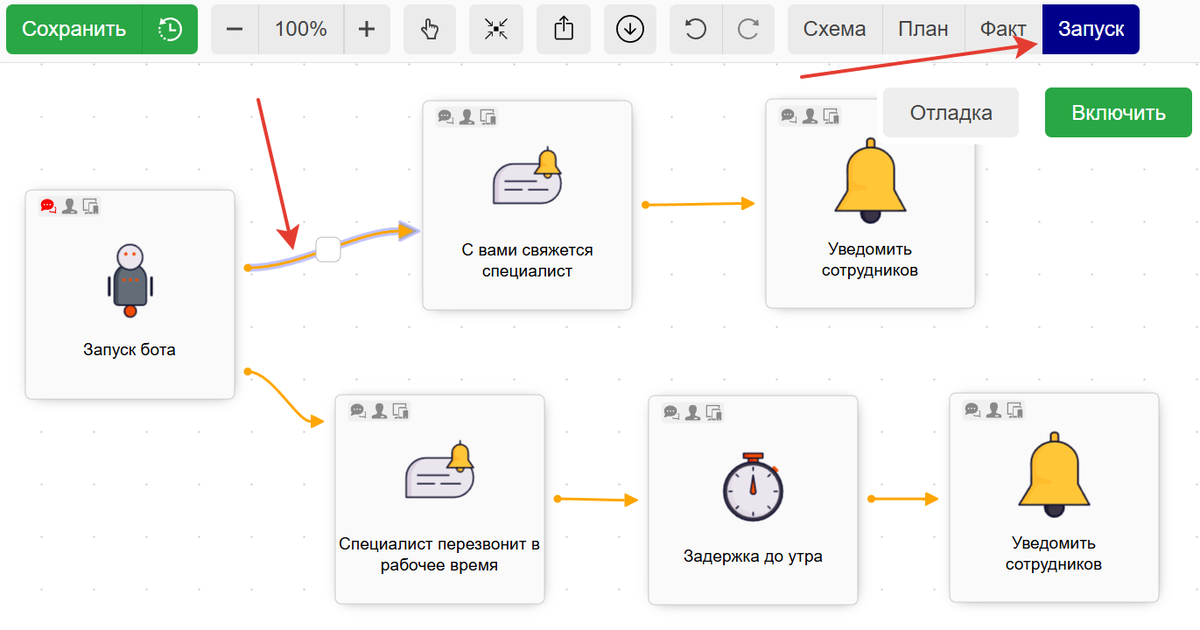Click the share export icon
The height and width of the screenshot is (630, 1200).
563,29
